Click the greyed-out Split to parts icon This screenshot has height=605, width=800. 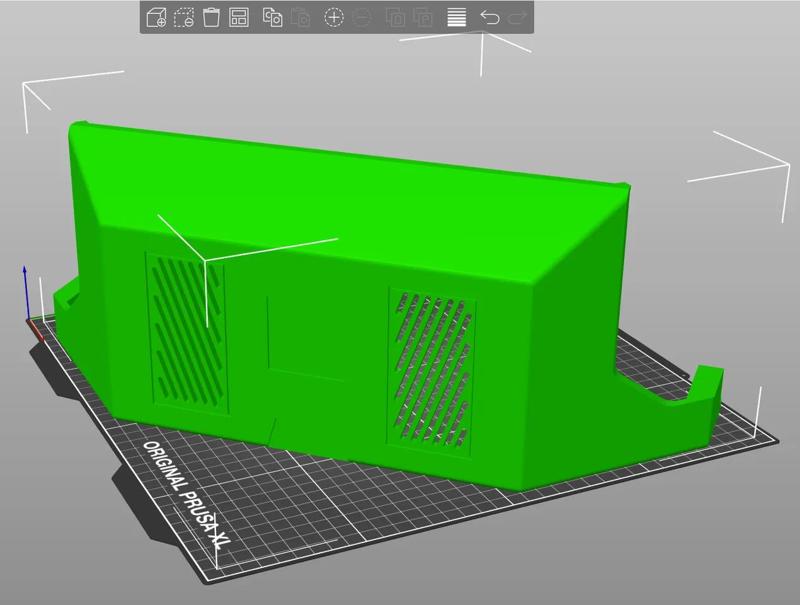point(423,17)
